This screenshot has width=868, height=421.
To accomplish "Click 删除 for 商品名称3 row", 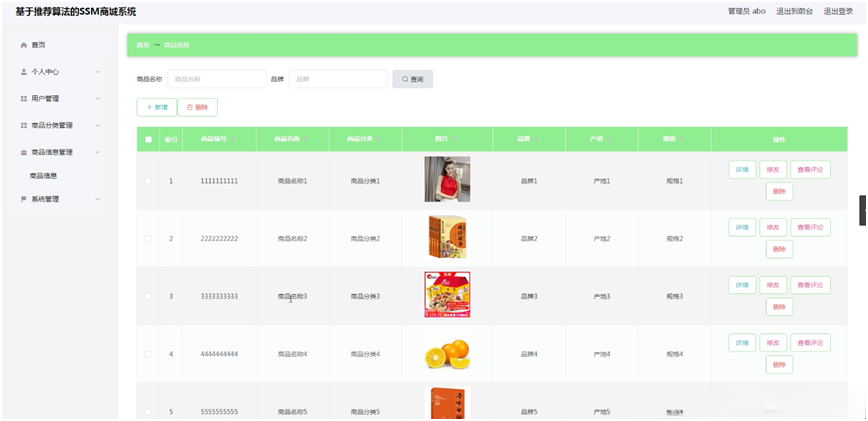I will coord(779,307).
